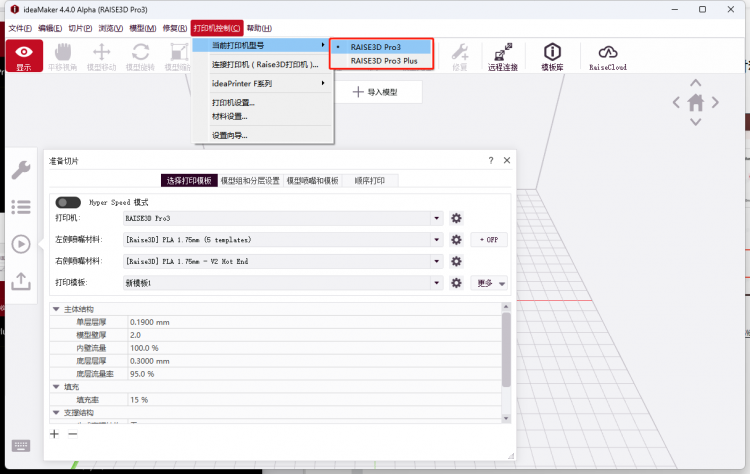
Task: Rotate view with the down arrow
Action: pyautogui.click(x=696, y=122)
